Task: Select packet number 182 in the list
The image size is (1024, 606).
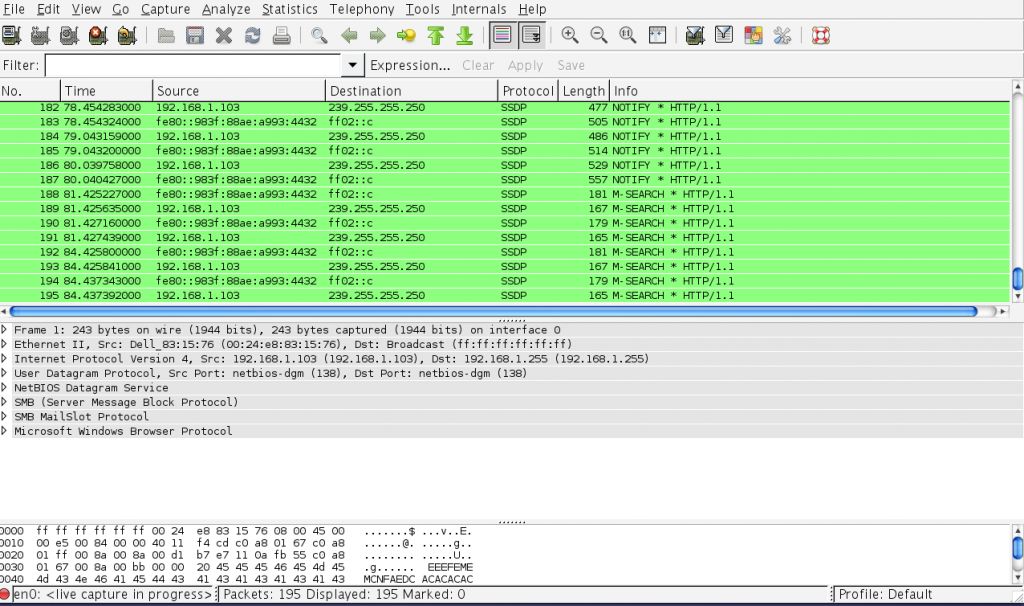Action: pos(505,107)
